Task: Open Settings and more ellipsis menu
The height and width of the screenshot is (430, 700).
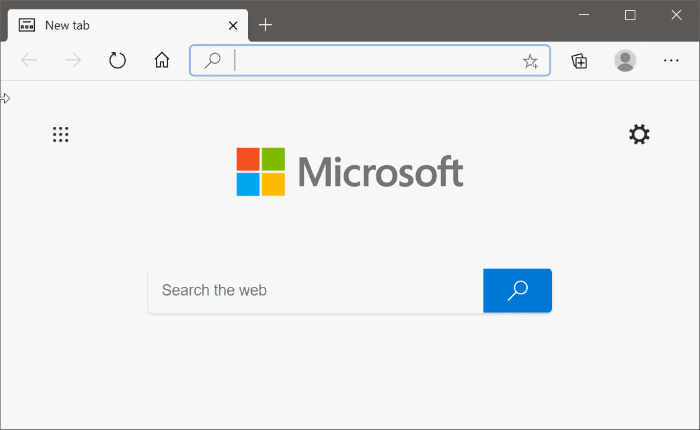Action: (671, 60)
